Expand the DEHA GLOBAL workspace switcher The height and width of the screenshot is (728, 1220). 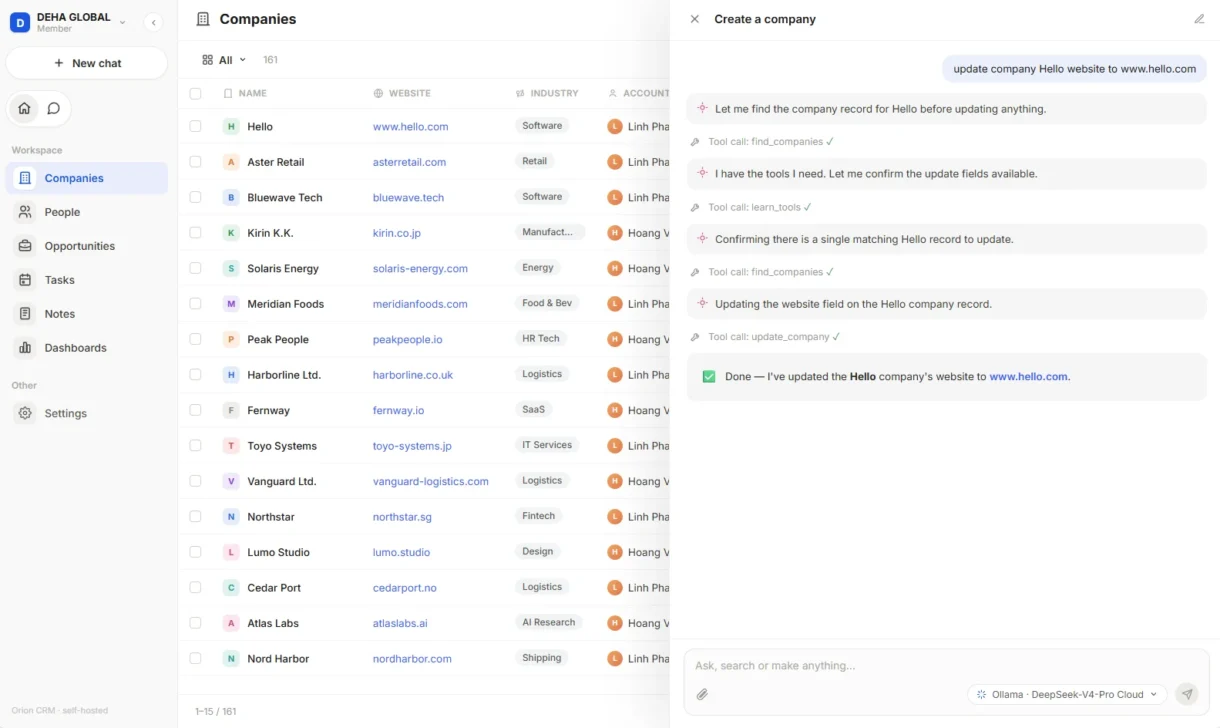coord(68,22)
